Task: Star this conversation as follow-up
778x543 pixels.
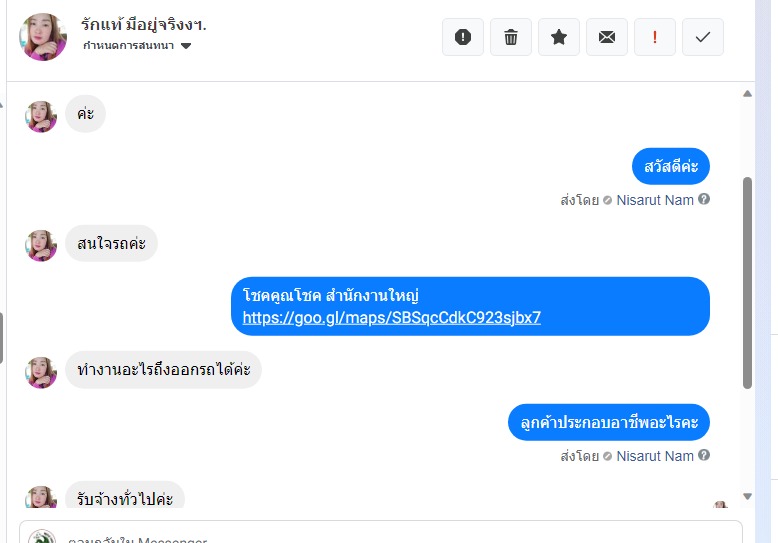Action: click(x=559, y=37)
